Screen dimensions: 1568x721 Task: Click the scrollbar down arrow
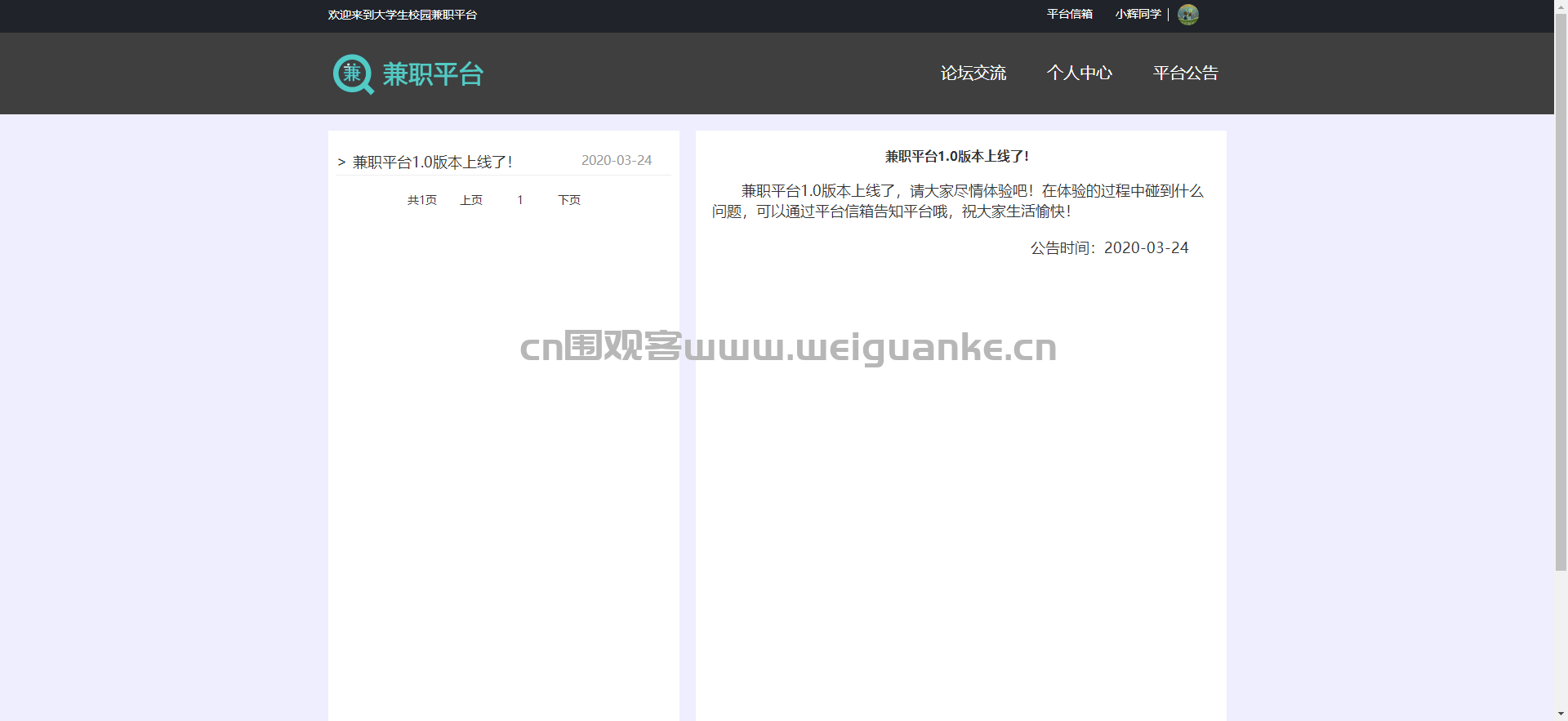pyautogui.click(x=1561, y=714)
